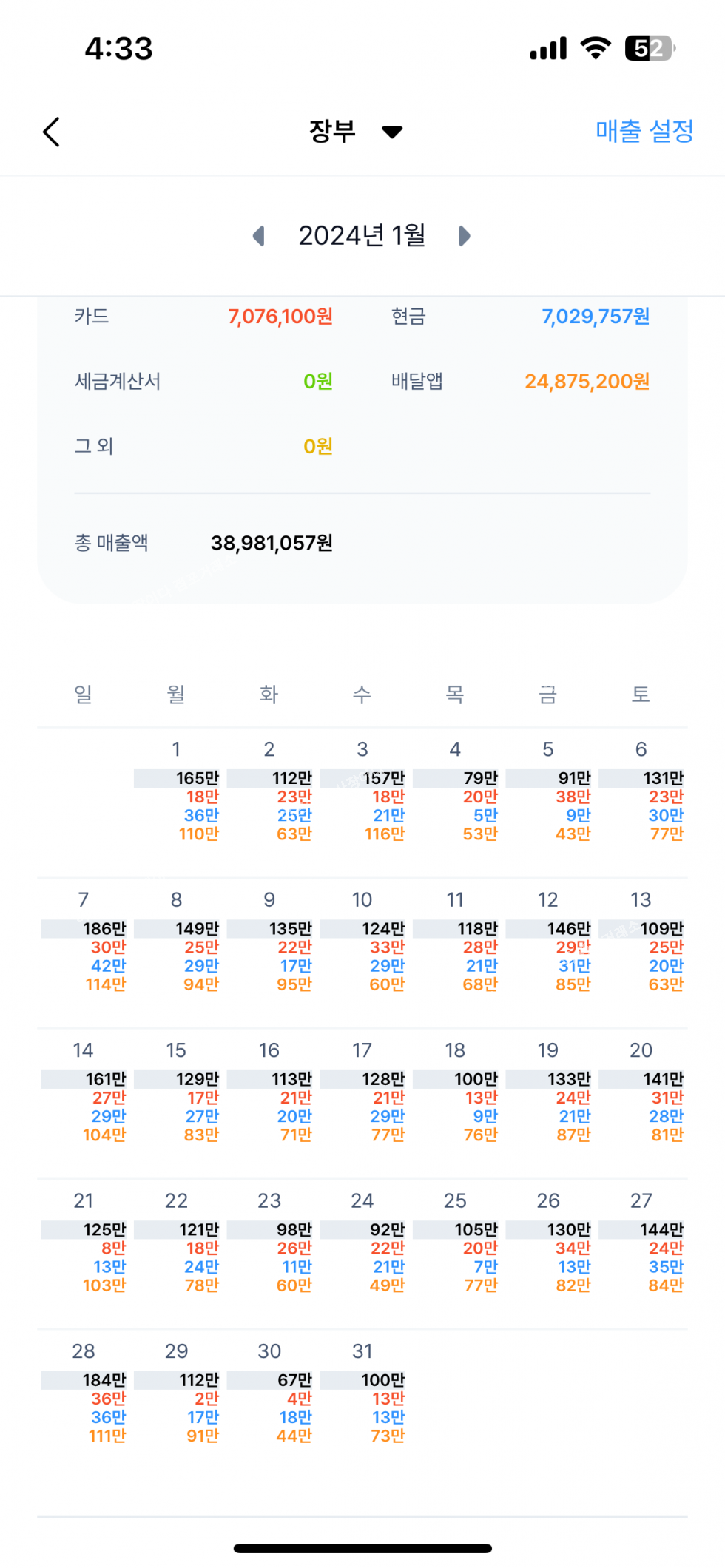Select January 28 with 184만 total
725x1568 pixels.
tap(84, 1398)
